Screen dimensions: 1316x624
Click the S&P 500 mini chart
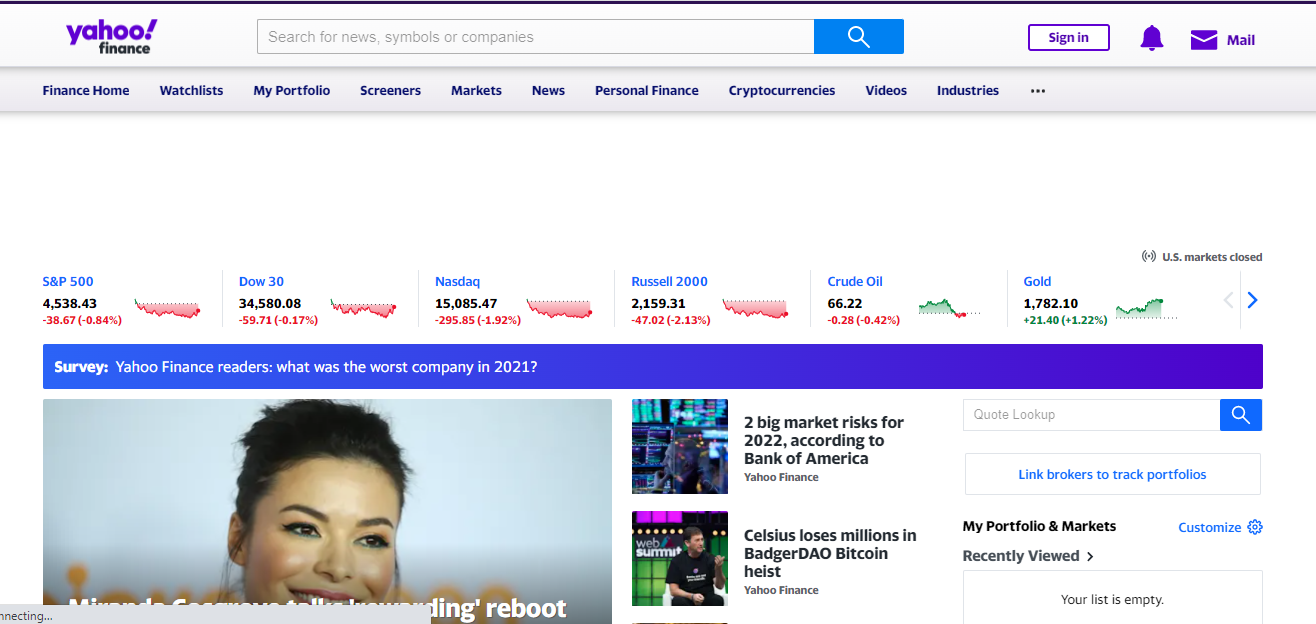tap(167, 308)
